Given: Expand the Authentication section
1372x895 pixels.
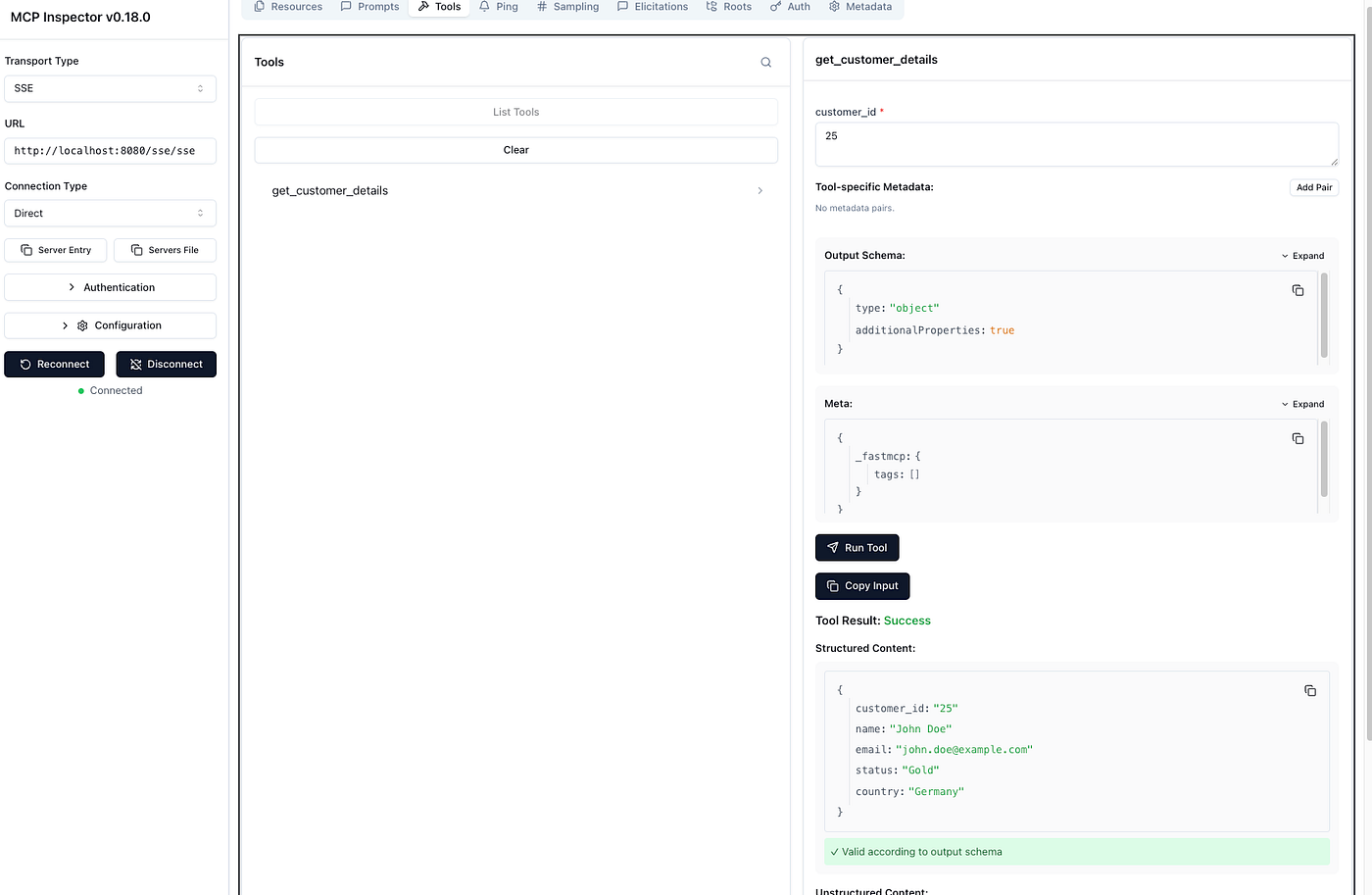Looking at the screenshot, I should click(x=110, y=287).
